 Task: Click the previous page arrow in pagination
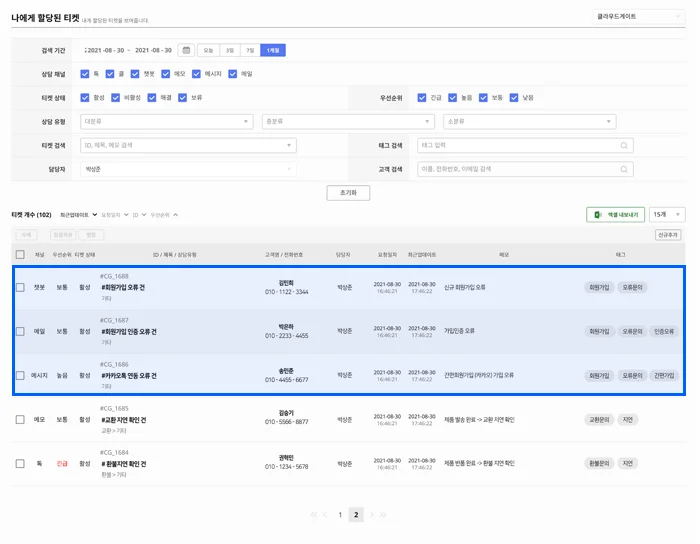[x=324, y=515]
